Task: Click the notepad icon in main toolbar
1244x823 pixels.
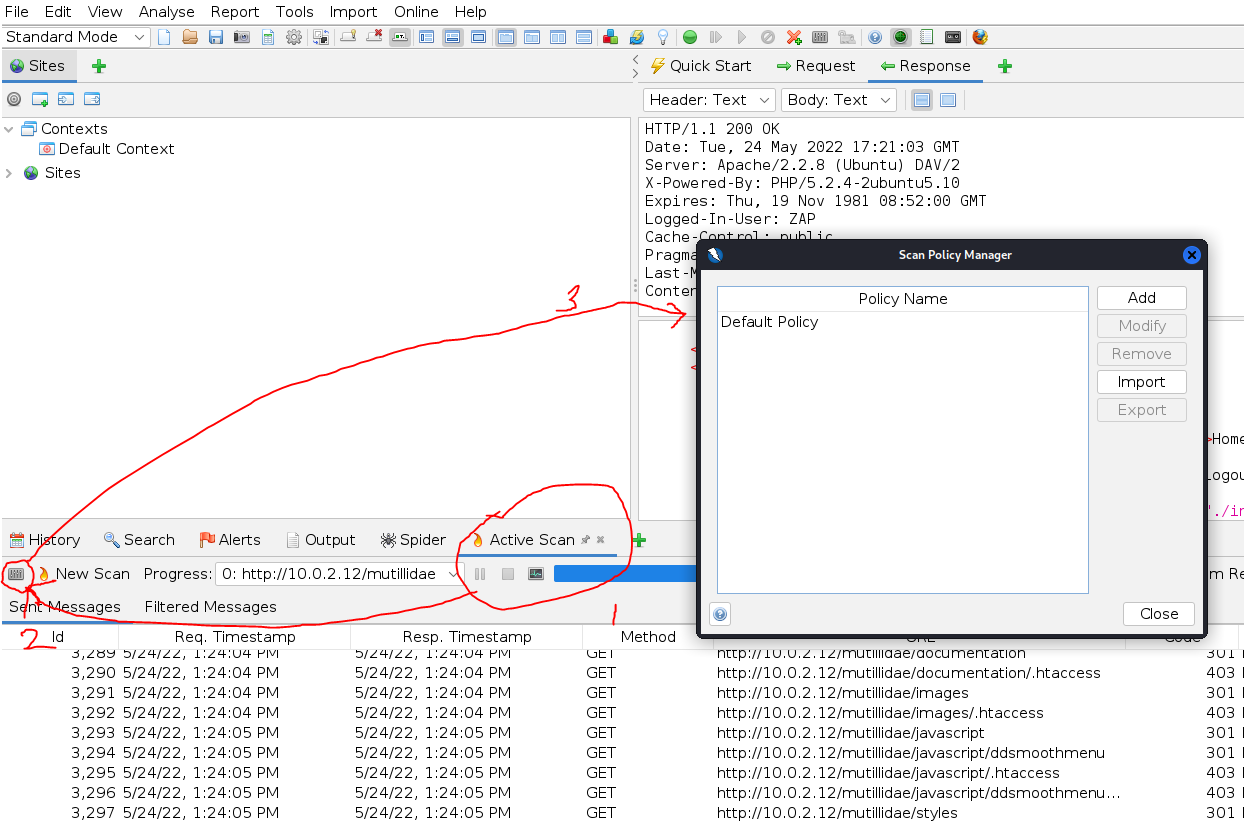Action: 927,37
